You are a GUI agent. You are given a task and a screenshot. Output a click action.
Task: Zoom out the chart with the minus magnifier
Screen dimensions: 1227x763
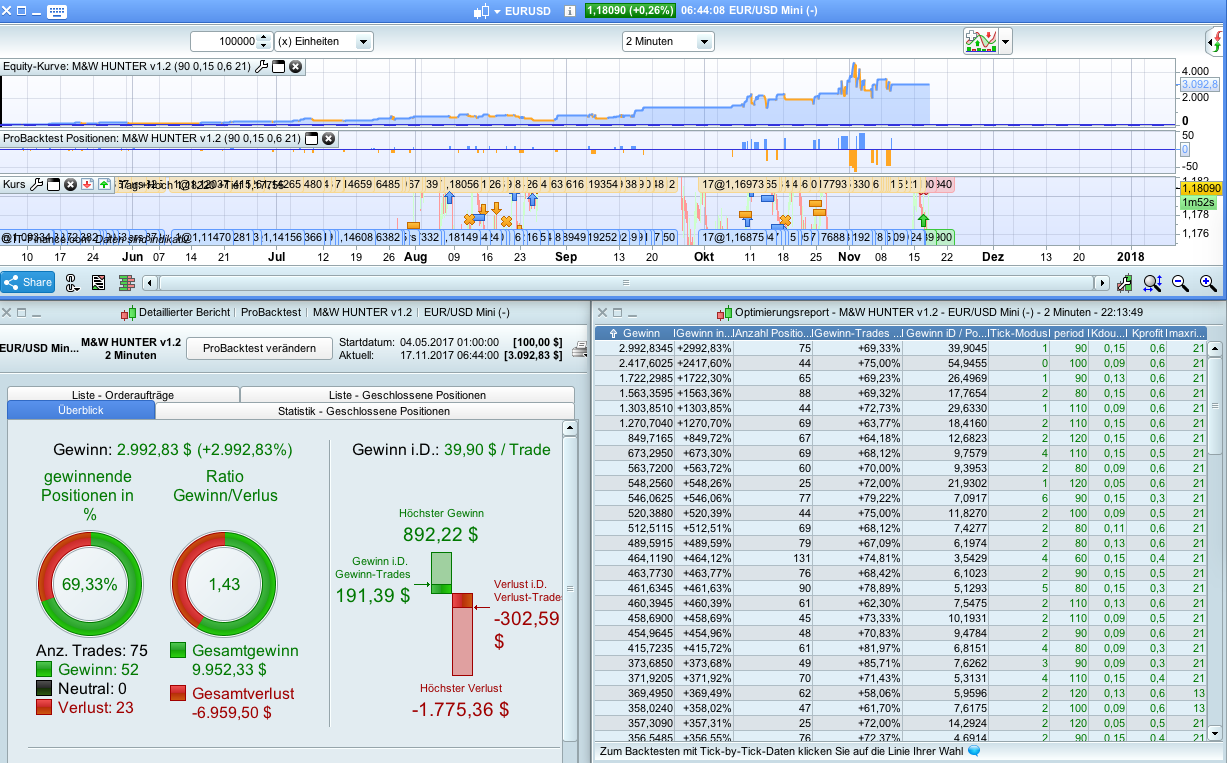tap(1180, 283)
